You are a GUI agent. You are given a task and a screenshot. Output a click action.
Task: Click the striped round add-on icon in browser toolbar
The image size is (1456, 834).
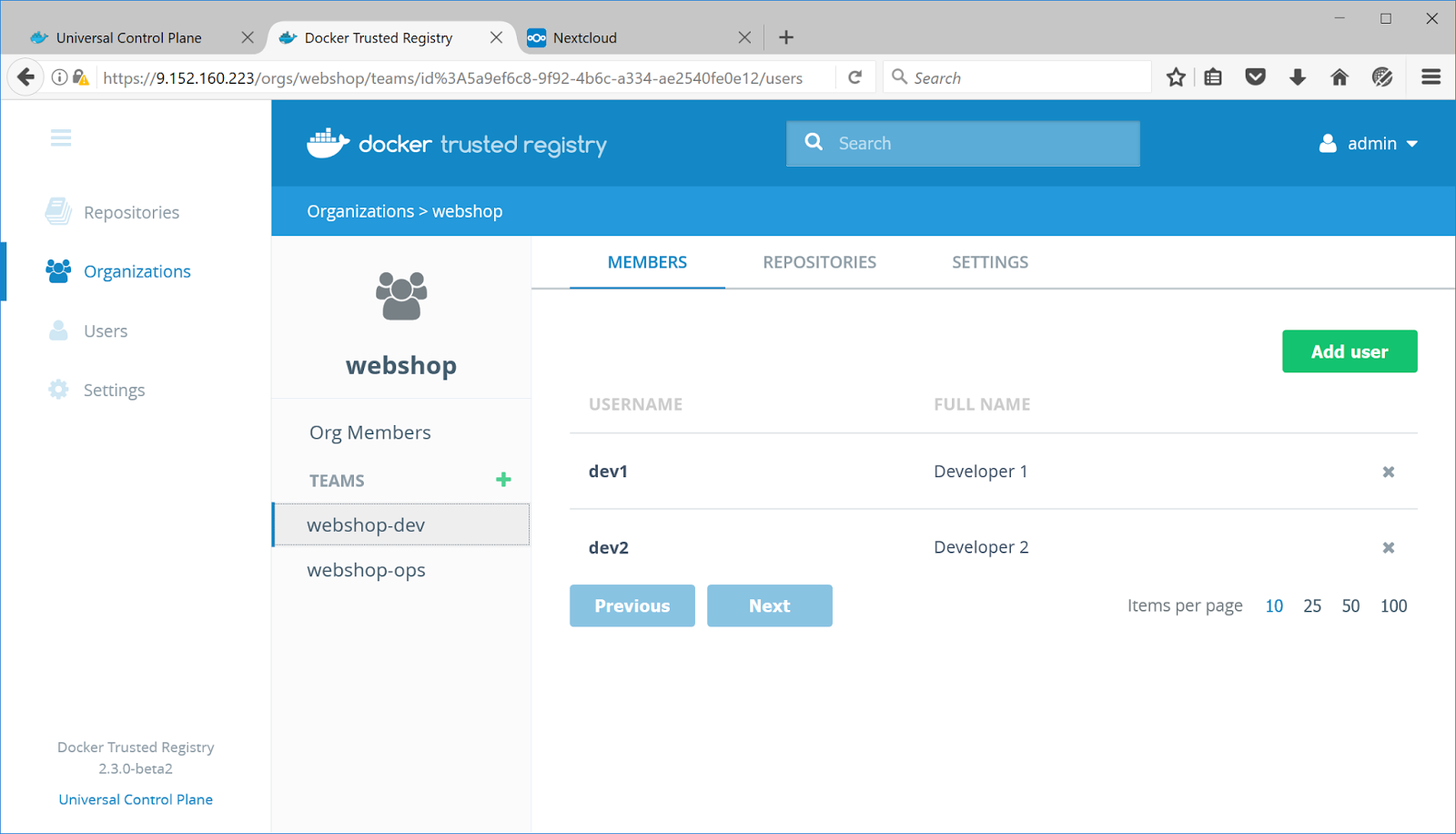point(1382,77)
